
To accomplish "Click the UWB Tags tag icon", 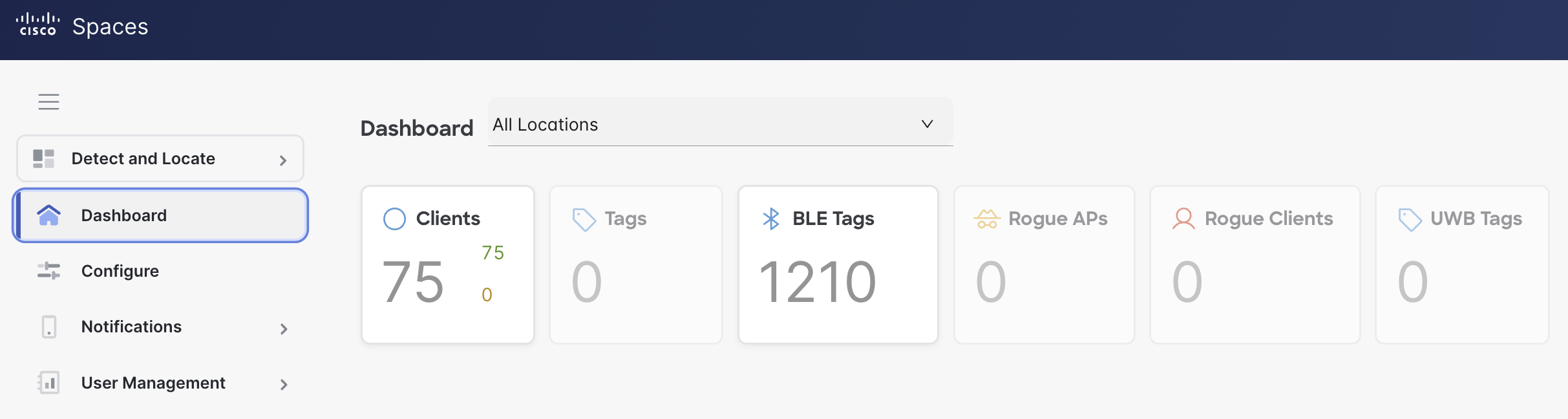I will tap(1410, 219).
